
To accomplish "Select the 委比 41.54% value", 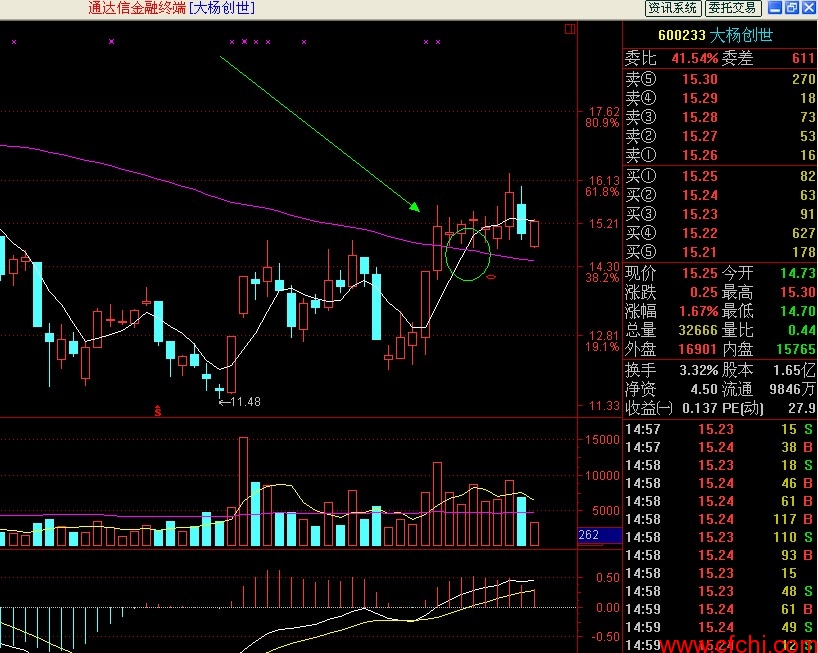I will pyautogui.click(x=694, y=58).
